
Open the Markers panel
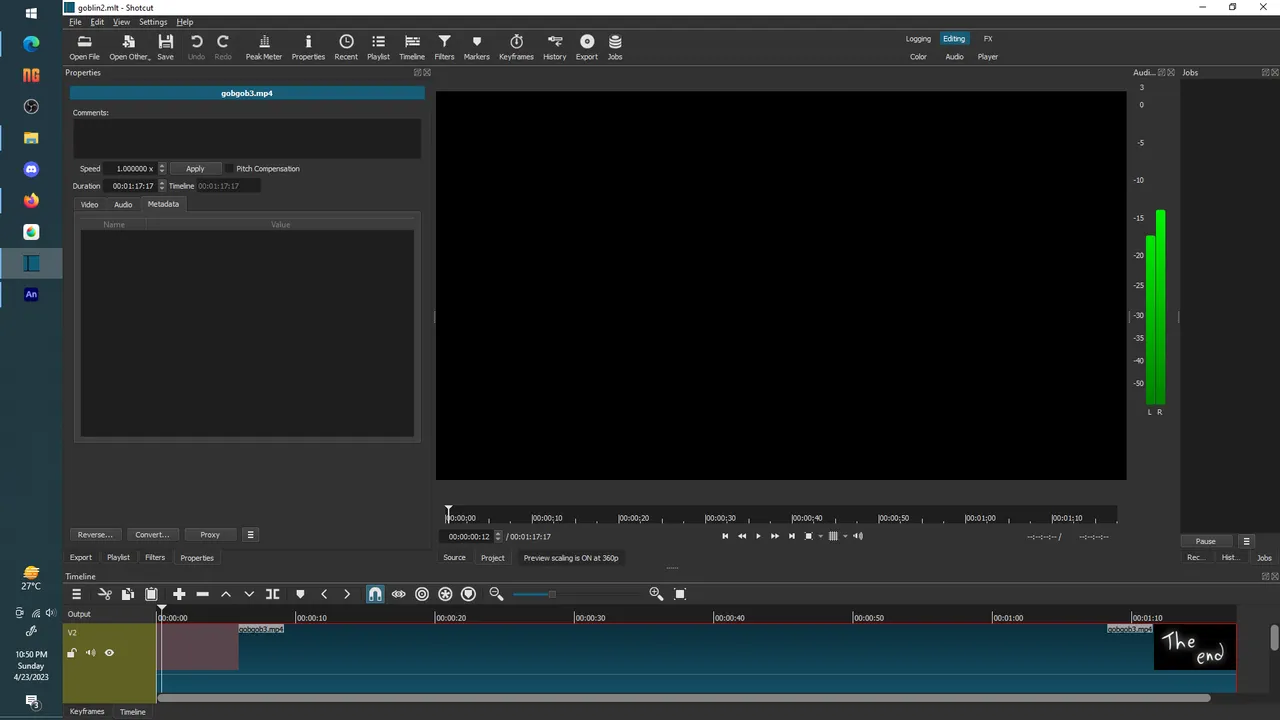(476, 47)
